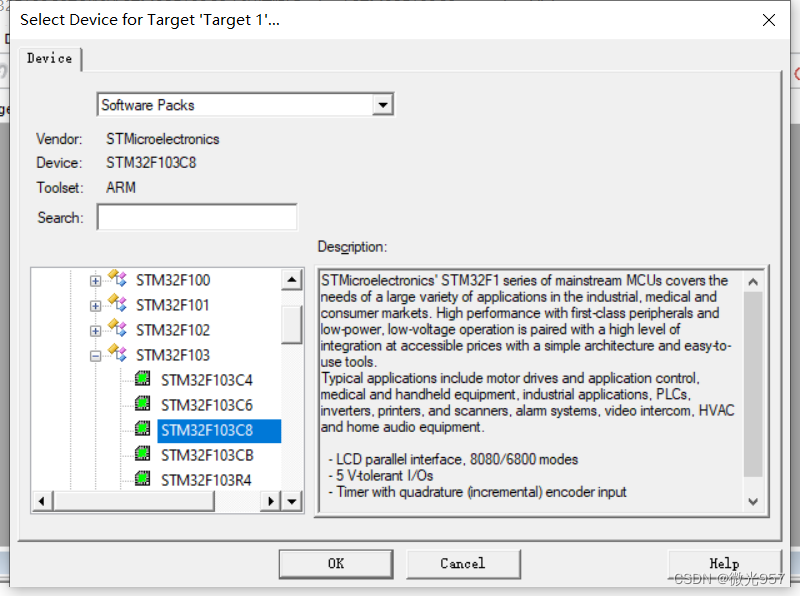Click the STM32F101 family icon
This screenshot has height=596, width=800.
(117, 304)
